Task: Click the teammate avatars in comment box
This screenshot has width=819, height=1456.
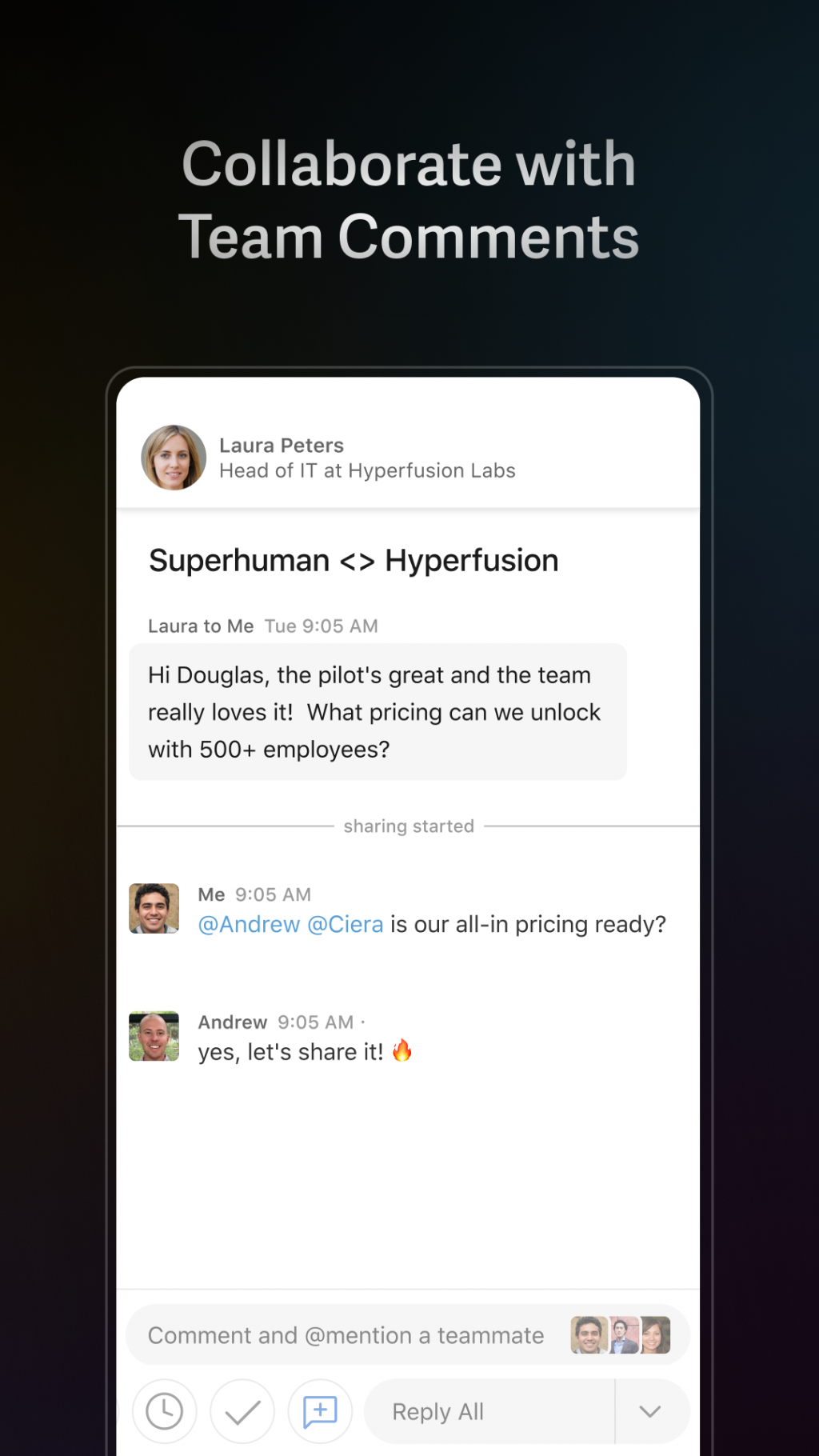Action: point(620,1335)
